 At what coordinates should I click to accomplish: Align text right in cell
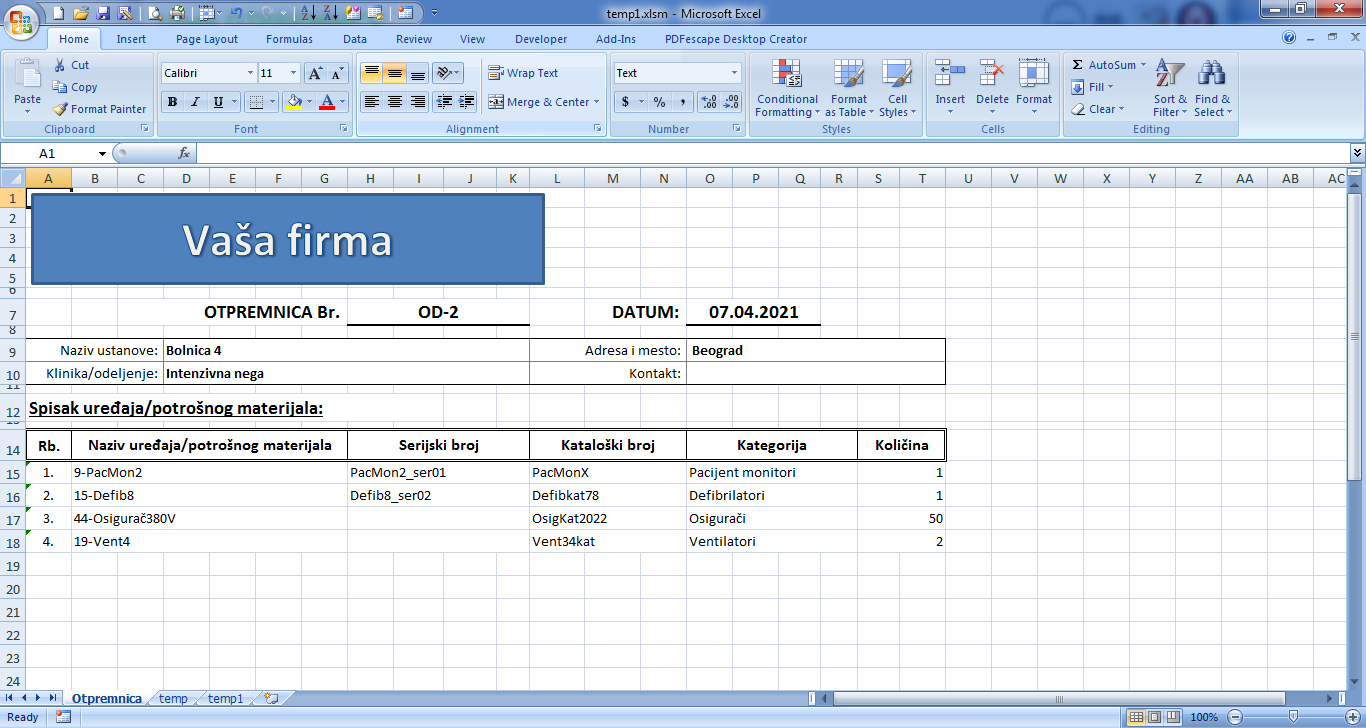pos(417,102)
